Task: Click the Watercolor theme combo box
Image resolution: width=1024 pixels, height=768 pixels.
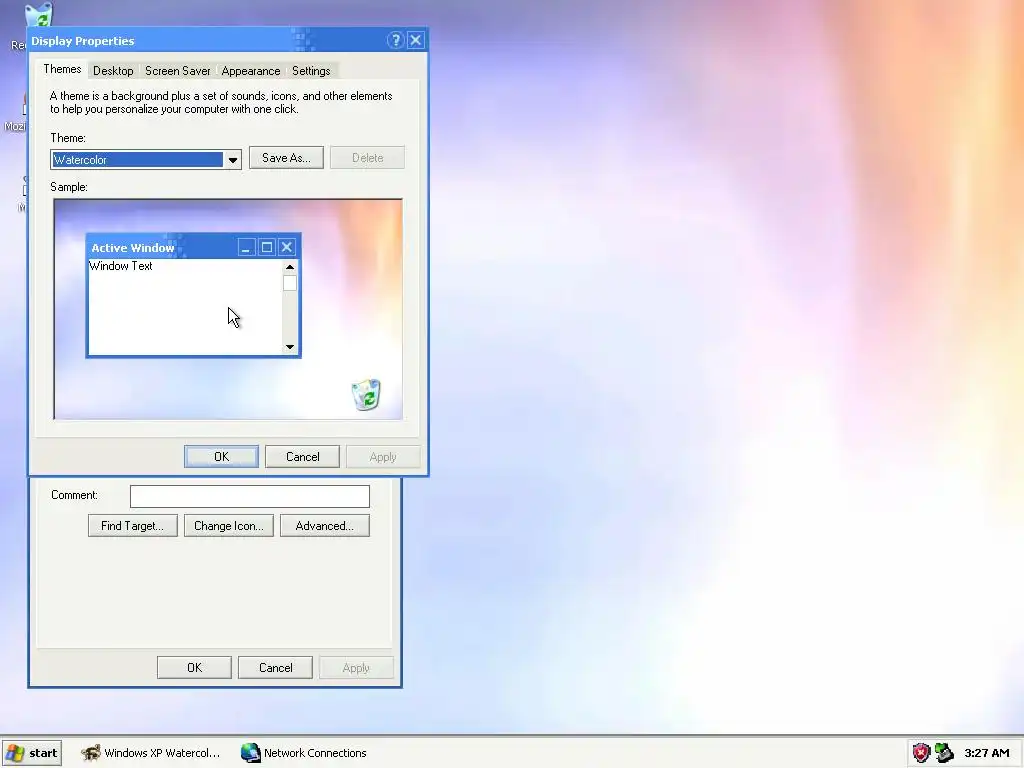Action: coord(146,160)
